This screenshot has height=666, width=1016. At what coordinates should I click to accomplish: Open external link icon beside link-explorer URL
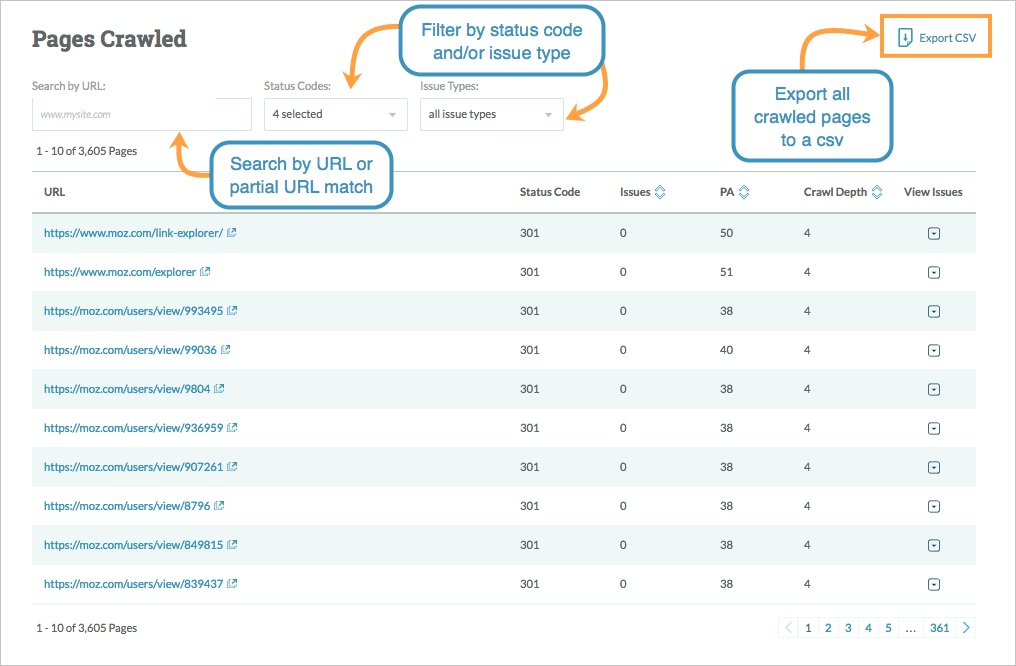[x=232, y=233]
